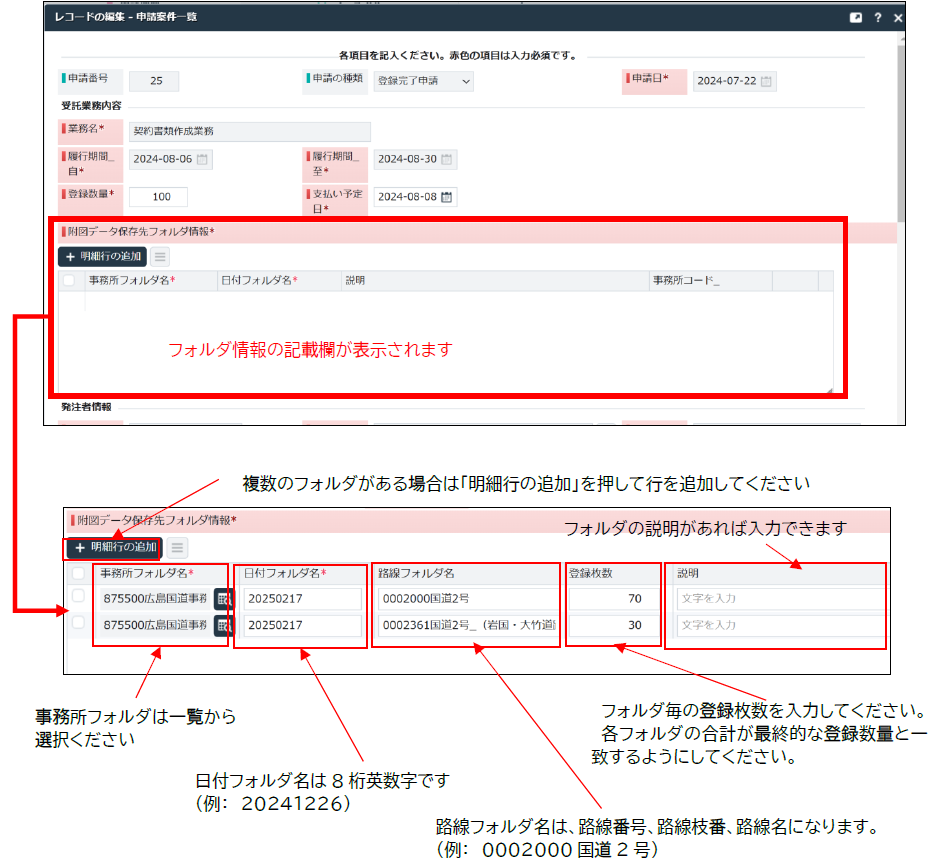Check the first detail row checkbox
This screenshot has height=865, width=945.
point(79,597)
